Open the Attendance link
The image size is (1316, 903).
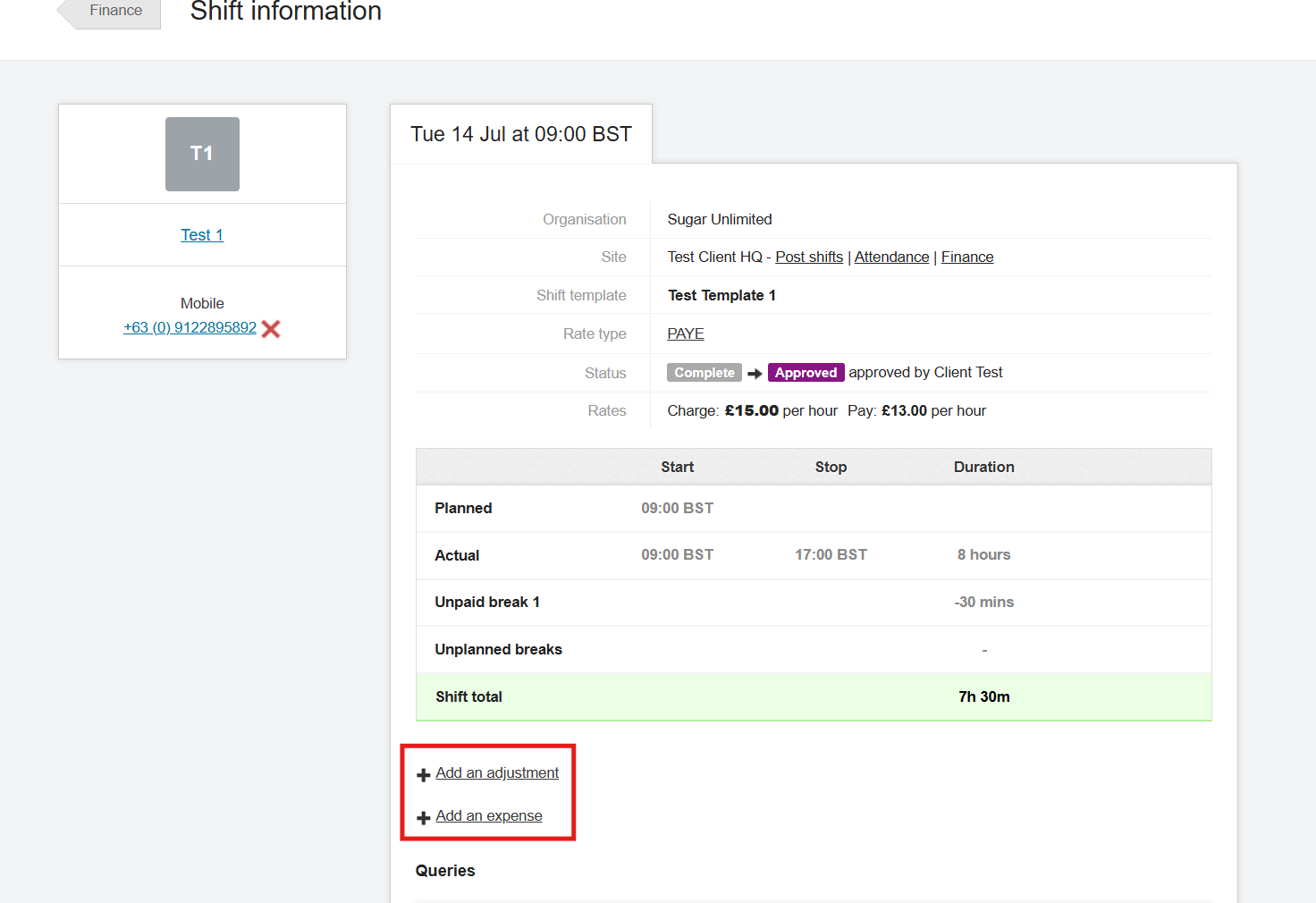point(891,257)
